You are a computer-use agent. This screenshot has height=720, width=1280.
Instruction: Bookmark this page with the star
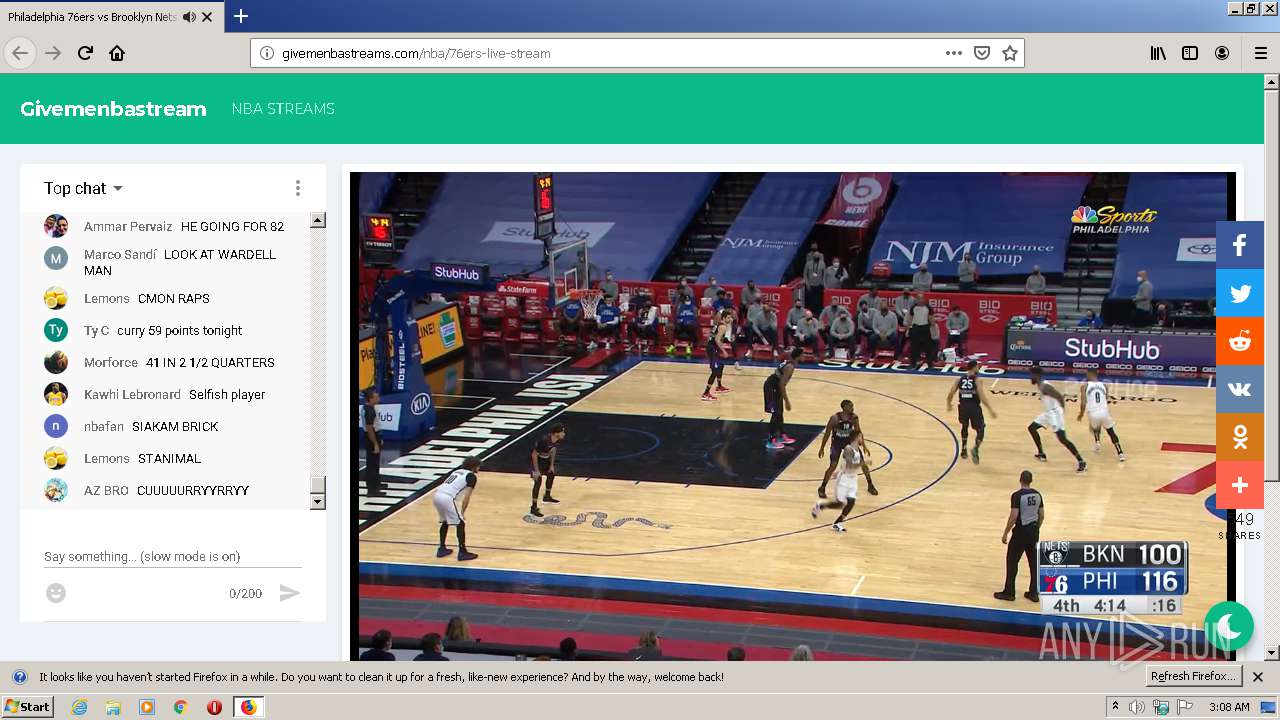click(x=1010, y=53)
